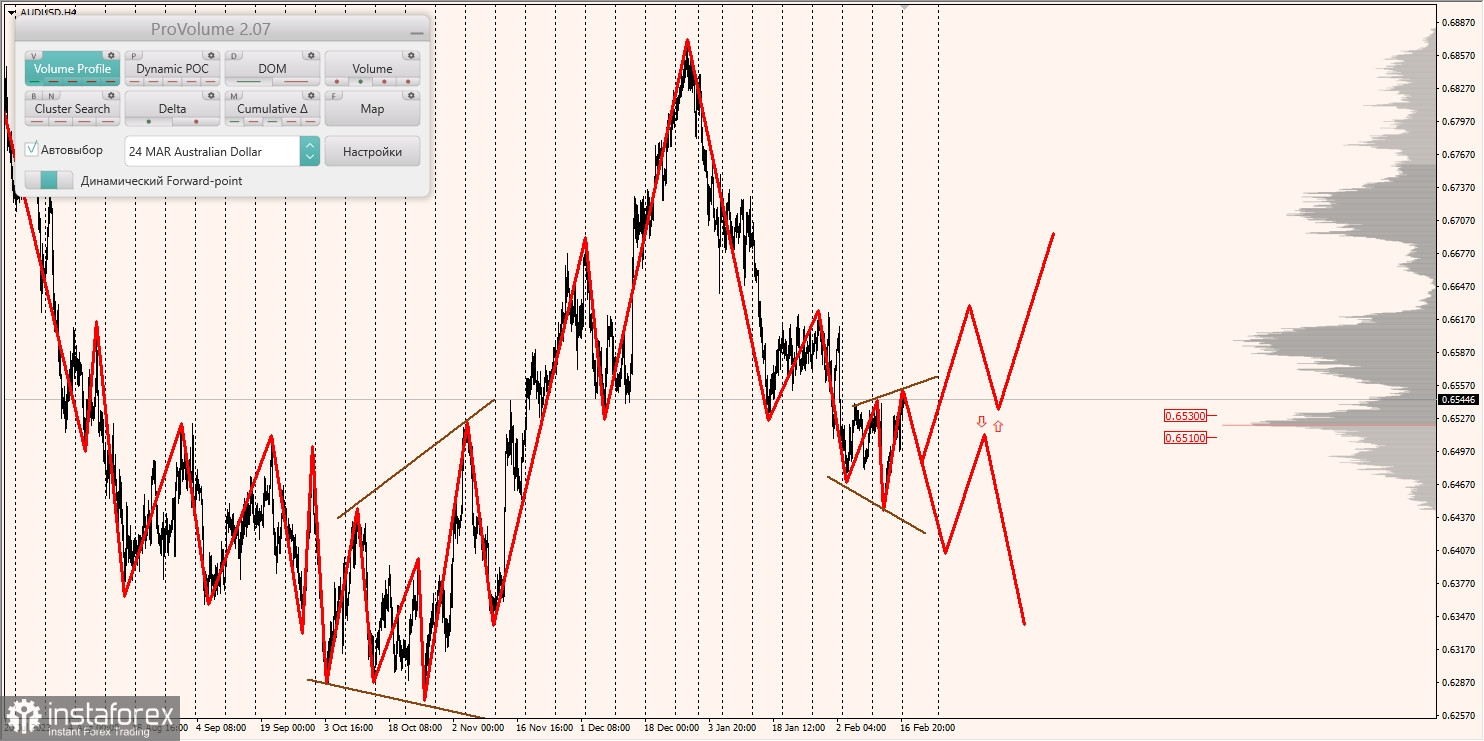The width and height of the screenshot is (1484, 741).
Task: Click the 0.62870 value on price axis
Action: coord(1459,682)
